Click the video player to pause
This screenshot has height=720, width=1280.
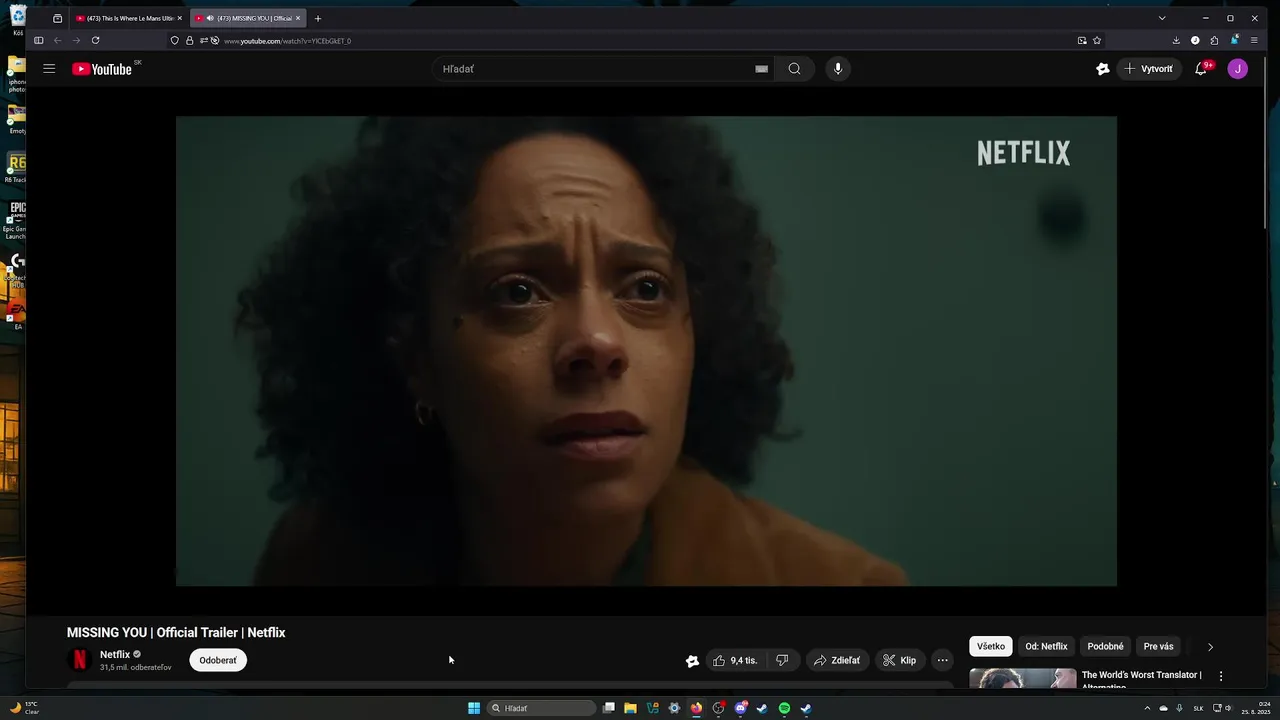pyautogui.click(x=646, y=351)
